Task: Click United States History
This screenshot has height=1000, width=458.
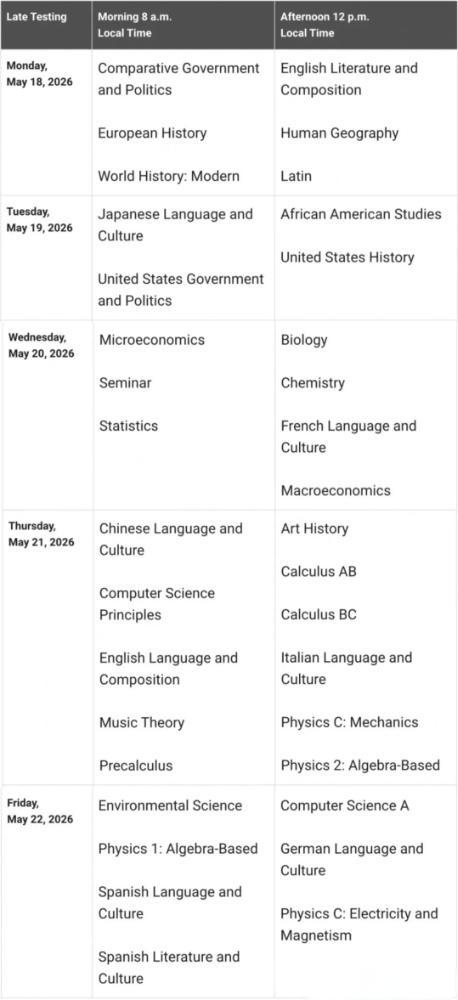Action: click(347, 257)
